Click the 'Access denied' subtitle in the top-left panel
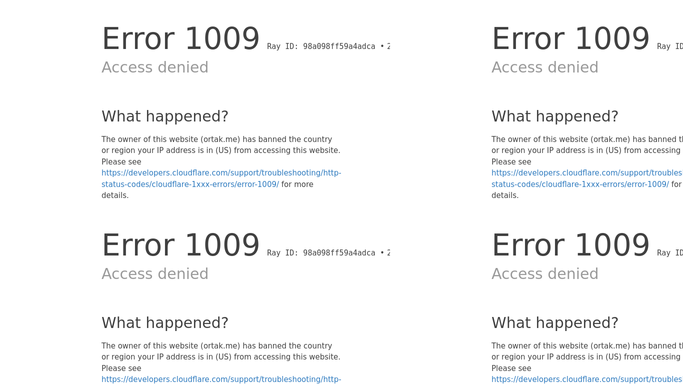Image resolution: width=683 pixels, height=384 pixels. click(155, 67)
